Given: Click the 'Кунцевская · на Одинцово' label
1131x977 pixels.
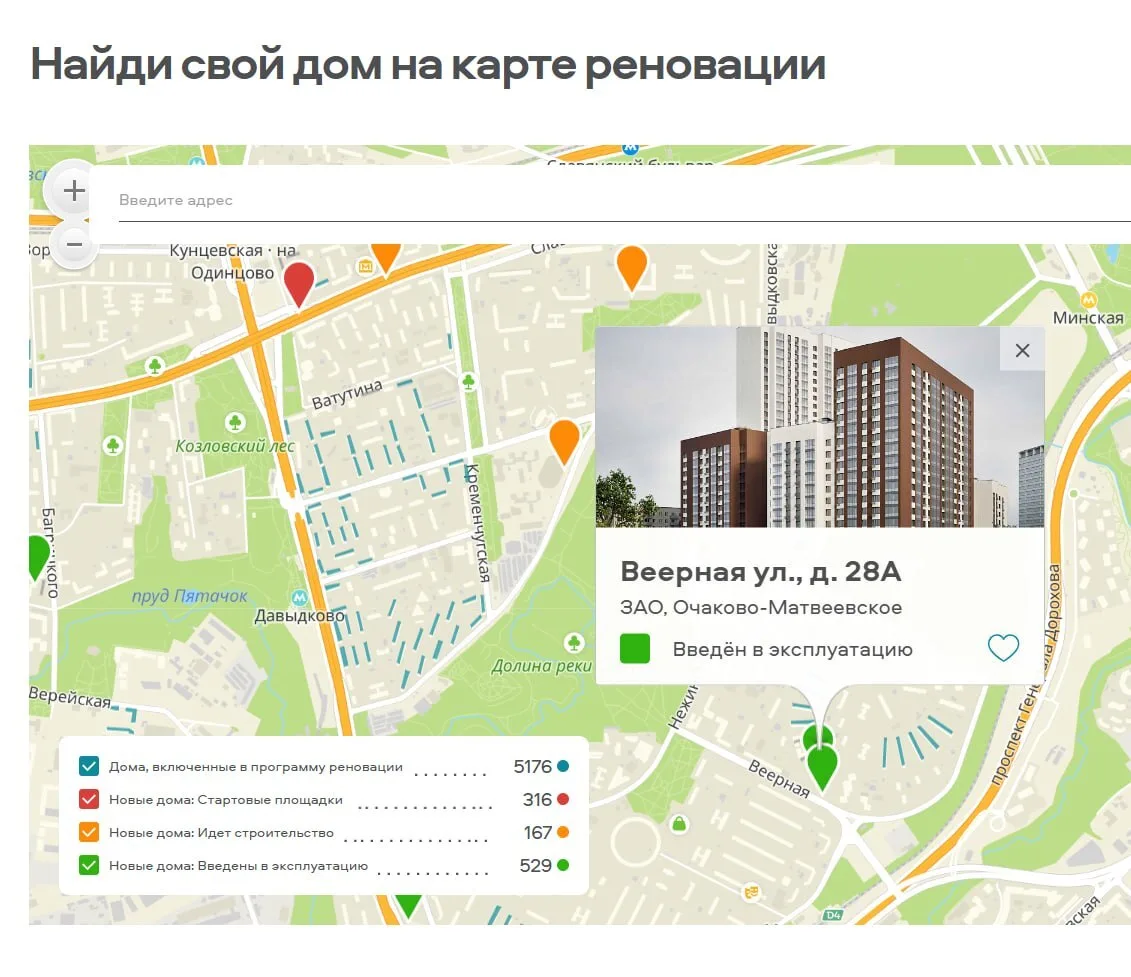Looking at the screenshot, I should tap(232, 261).
